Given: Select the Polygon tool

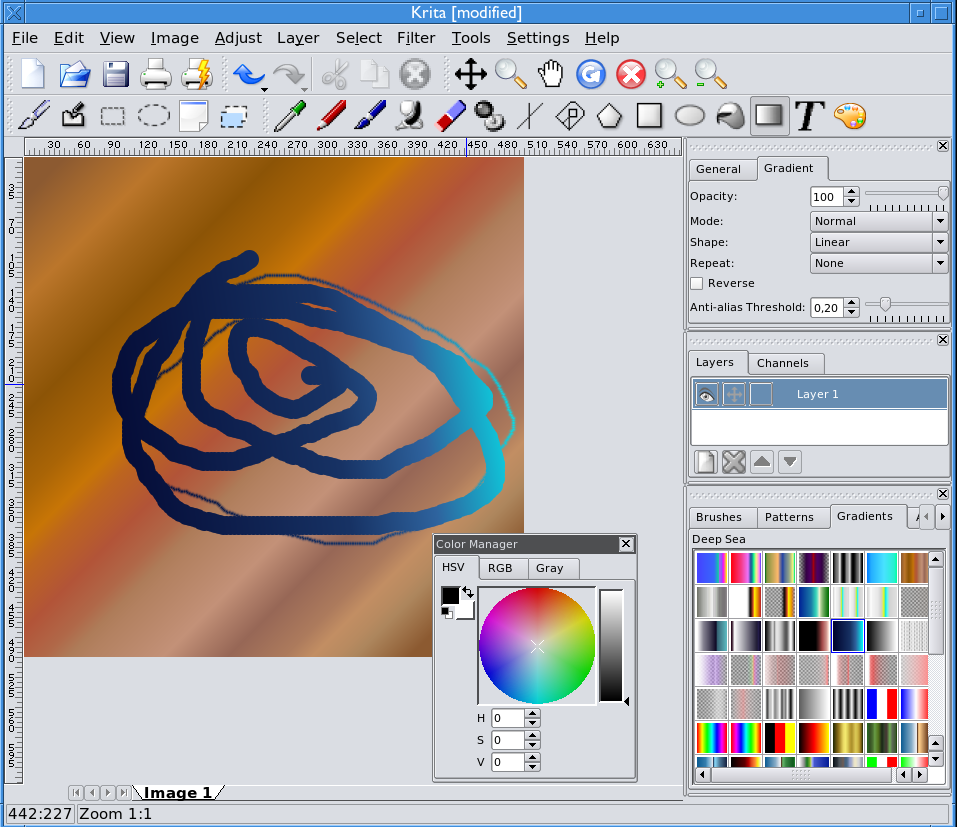Looking at the screenshot, I should click(x=609, y=115).
